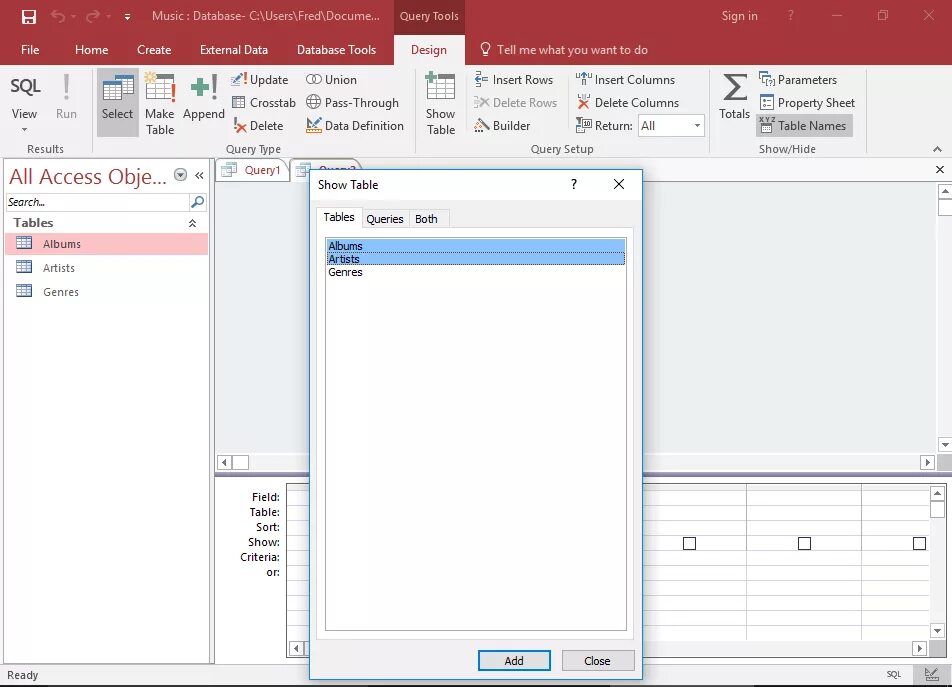Open the Property Sheet
The image size is (952, 687).
point(807,103)
